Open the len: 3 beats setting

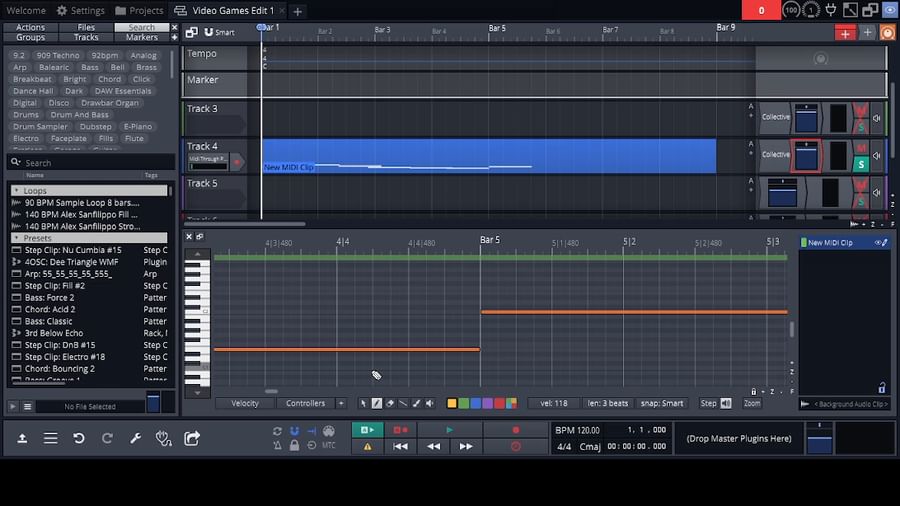(607, 403)
